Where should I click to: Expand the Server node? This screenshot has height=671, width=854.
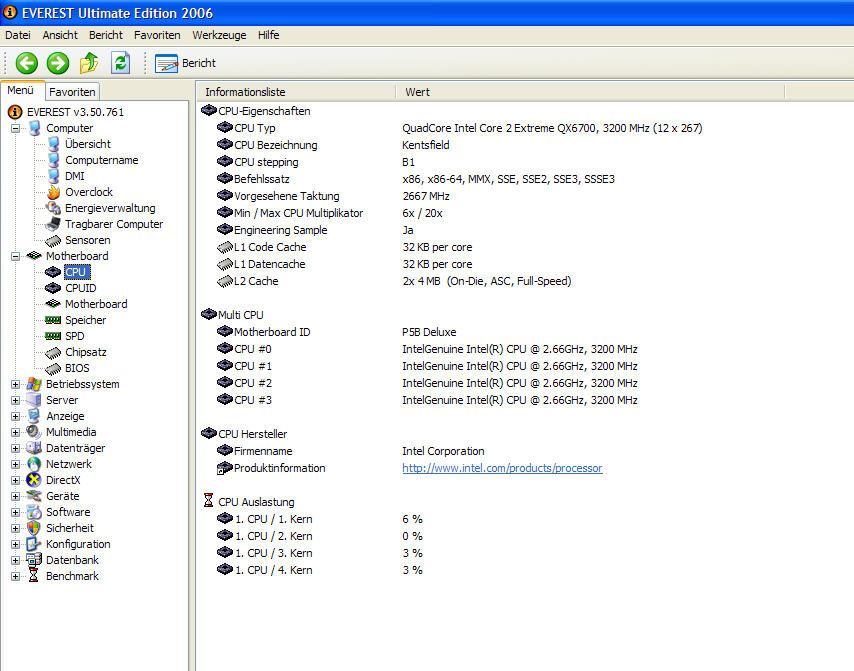coord(15,400)
